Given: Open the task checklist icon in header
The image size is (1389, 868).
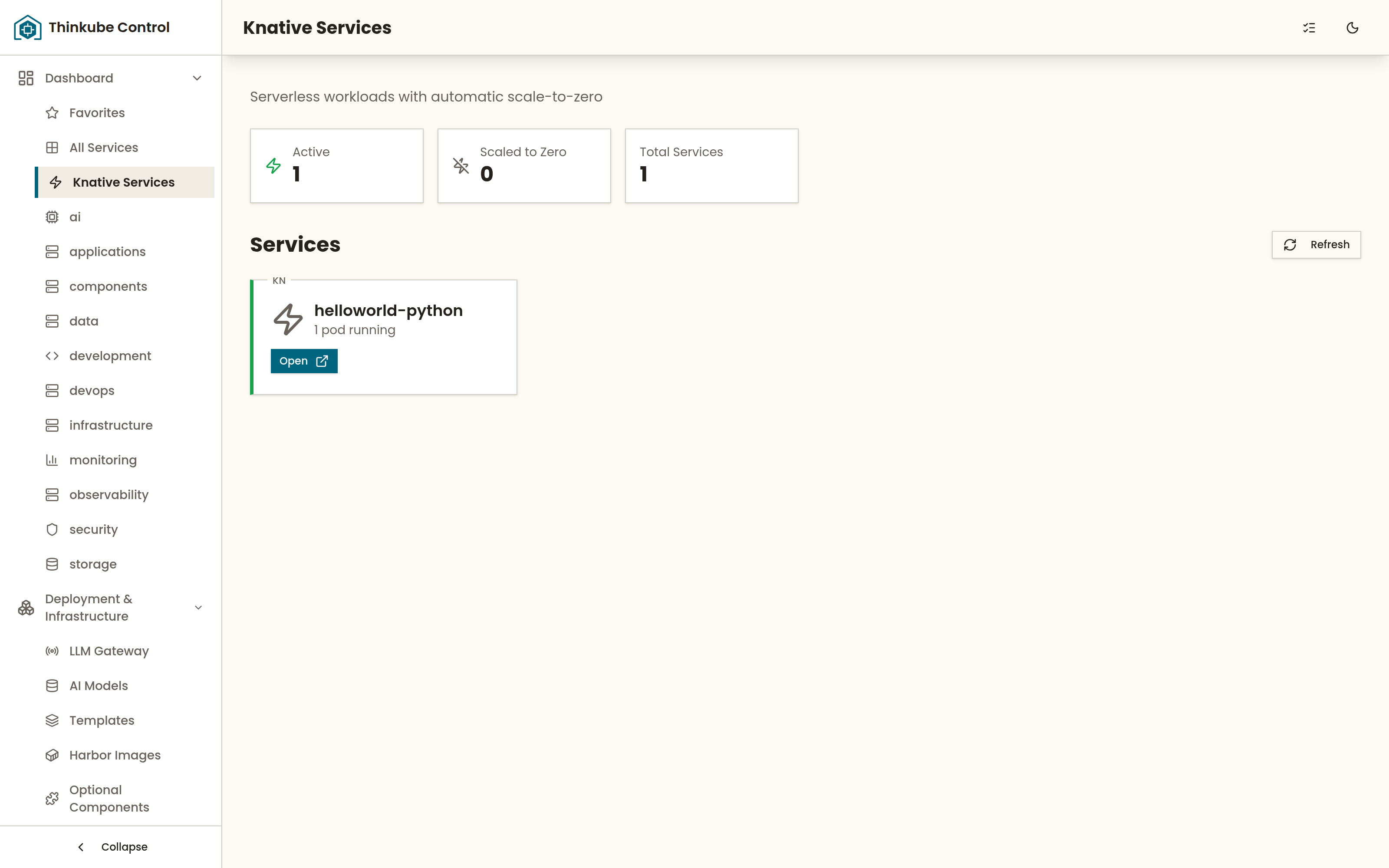Looking at the screenshot, I should coord(1309,27).
